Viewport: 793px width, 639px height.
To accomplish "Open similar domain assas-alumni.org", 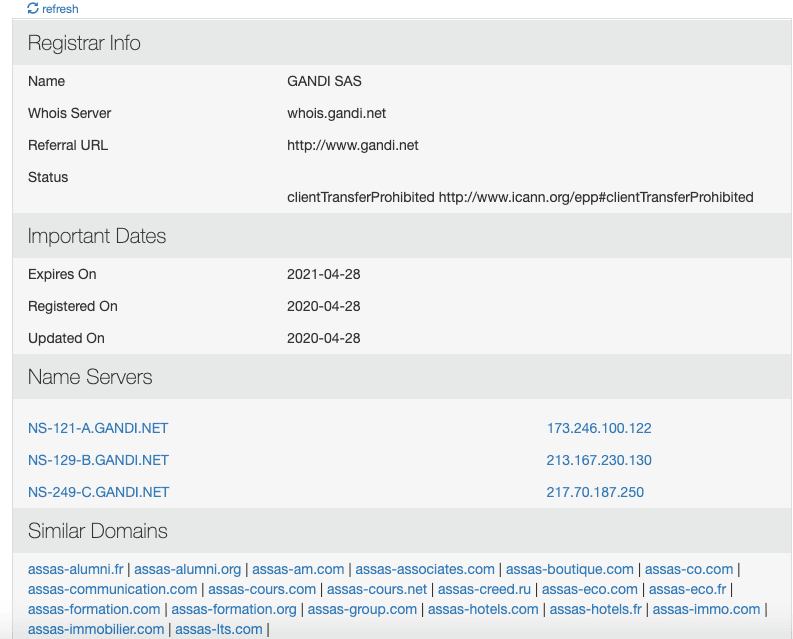I will (x=188, y=569).
